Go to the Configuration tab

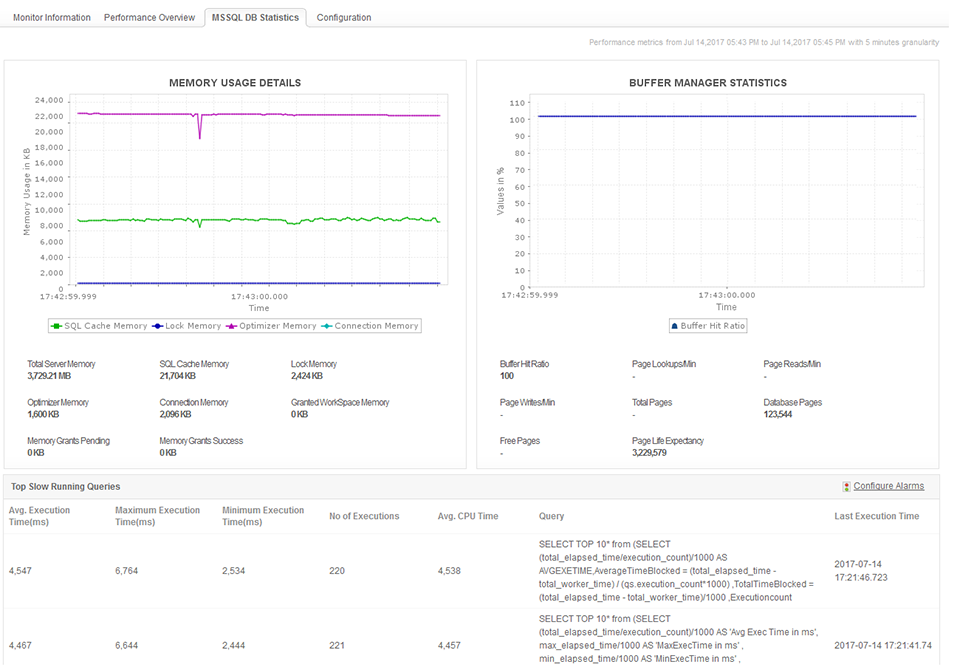344,17
